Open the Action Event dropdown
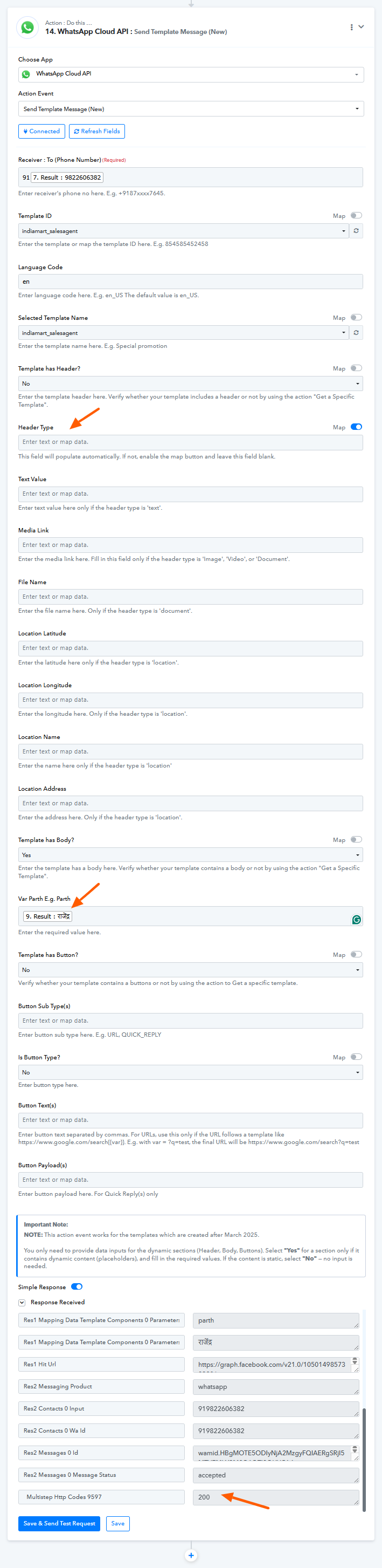 coord(191,109)
